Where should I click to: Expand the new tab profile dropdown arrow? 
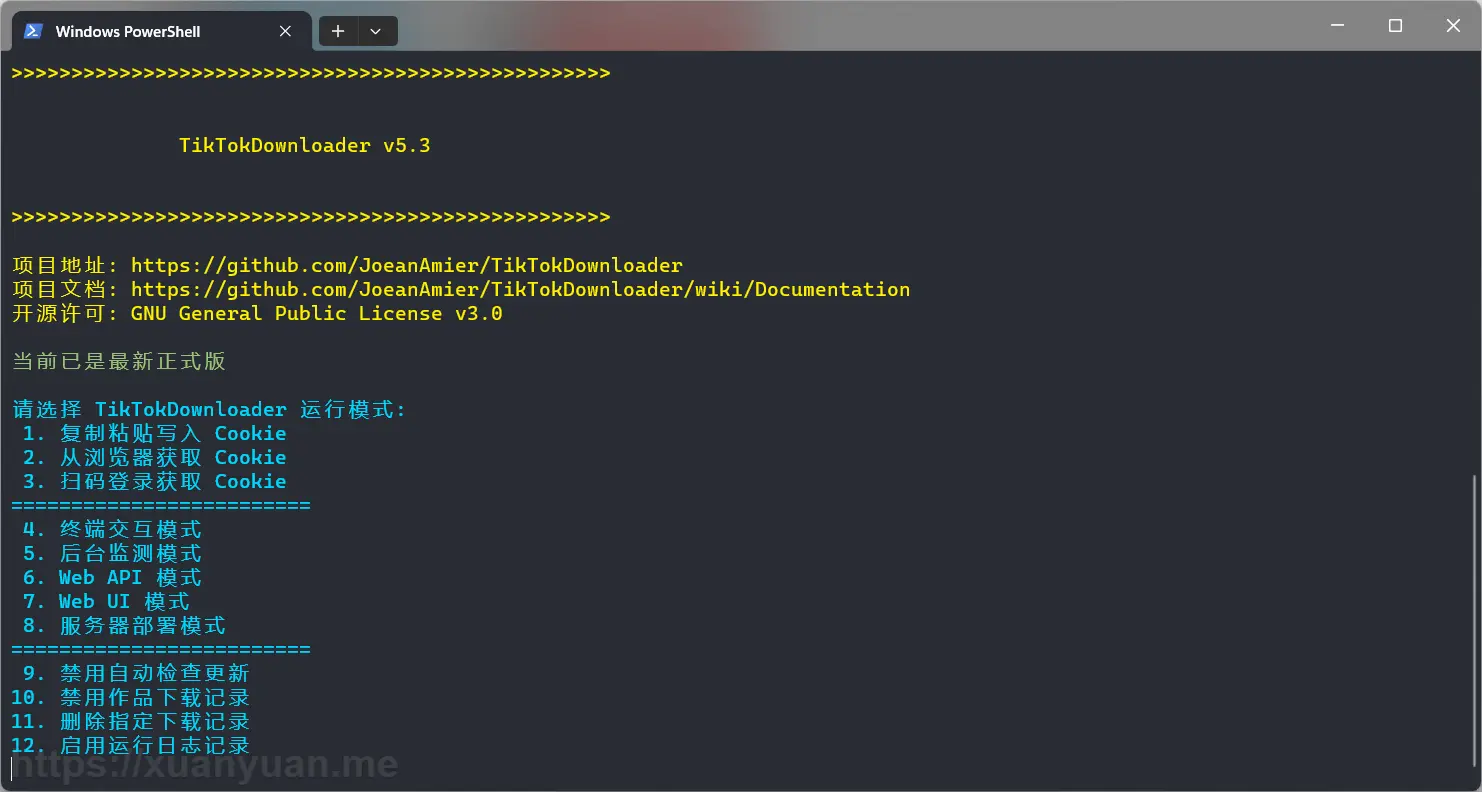pyautogui.click(x=376, y=31)
